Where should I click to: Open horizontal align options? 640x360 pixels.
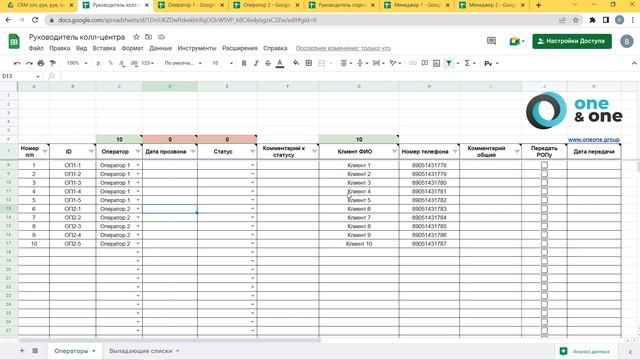point(346,63)
